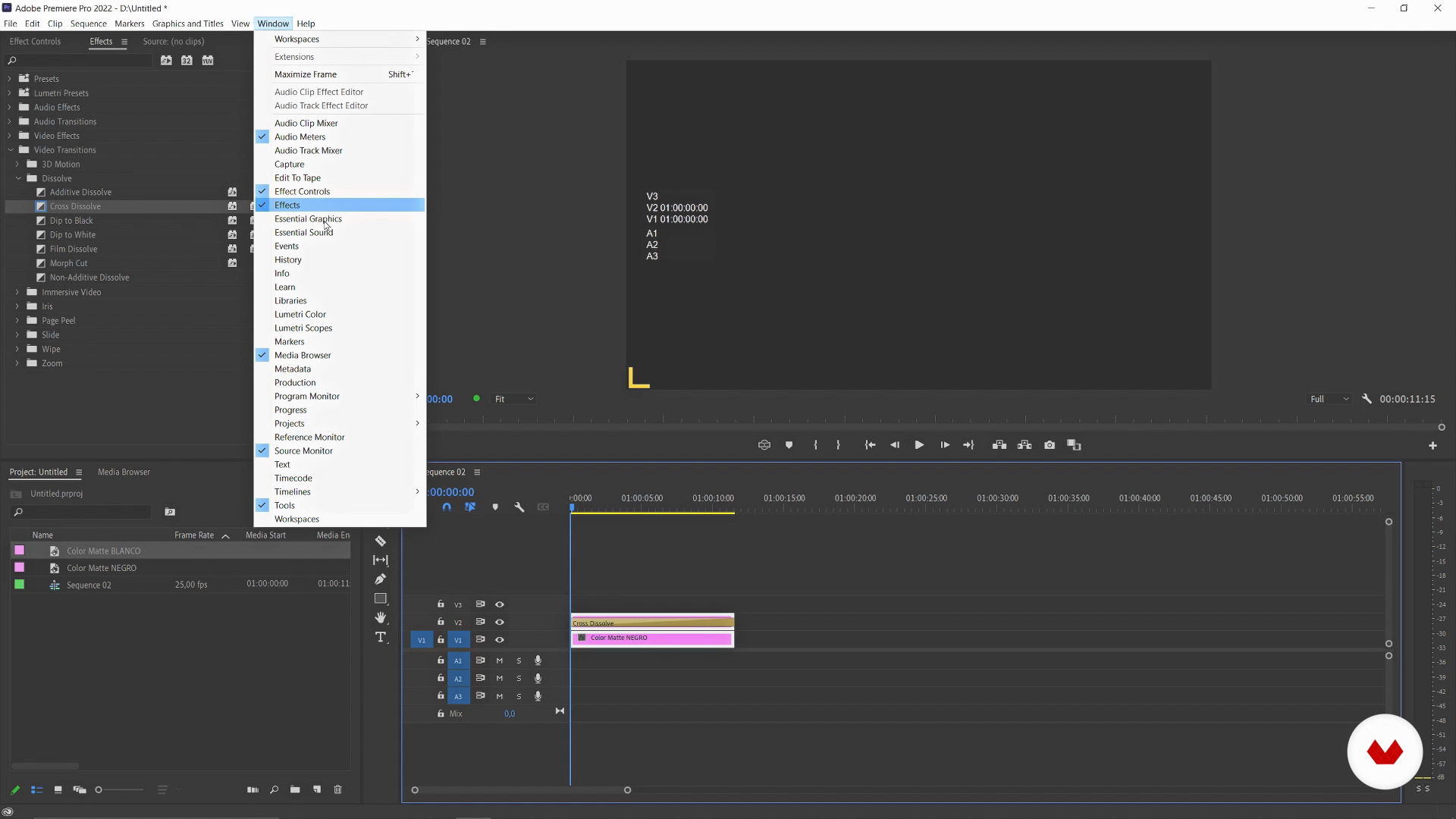Click the 32-bit Color filter icon

[x=187, y=61]
